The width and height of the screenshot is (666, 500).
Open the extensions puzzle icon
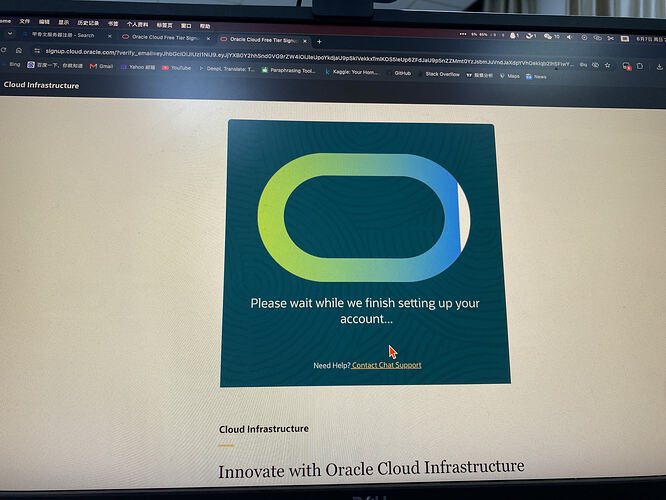click(640, 66)
